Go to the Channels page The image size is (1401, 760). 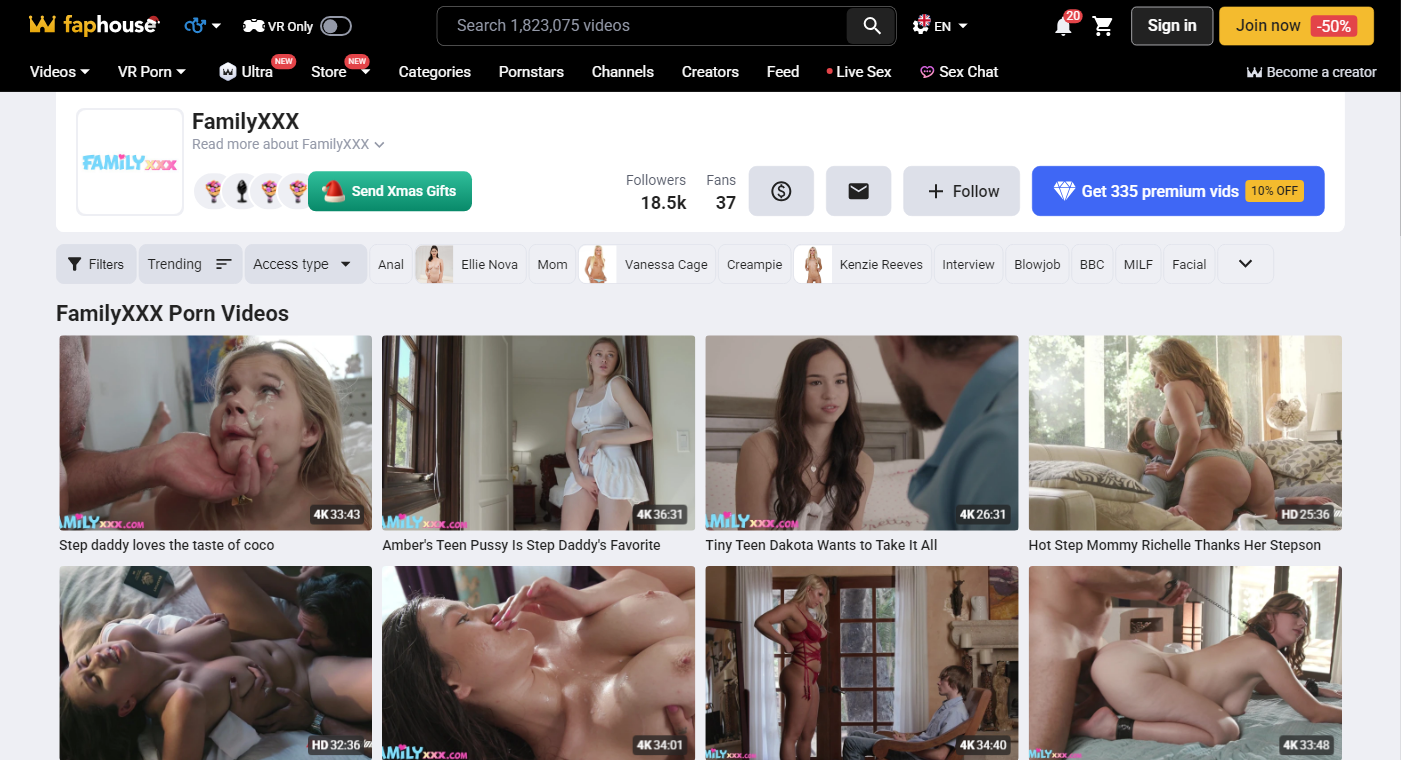tap(623, 72)
